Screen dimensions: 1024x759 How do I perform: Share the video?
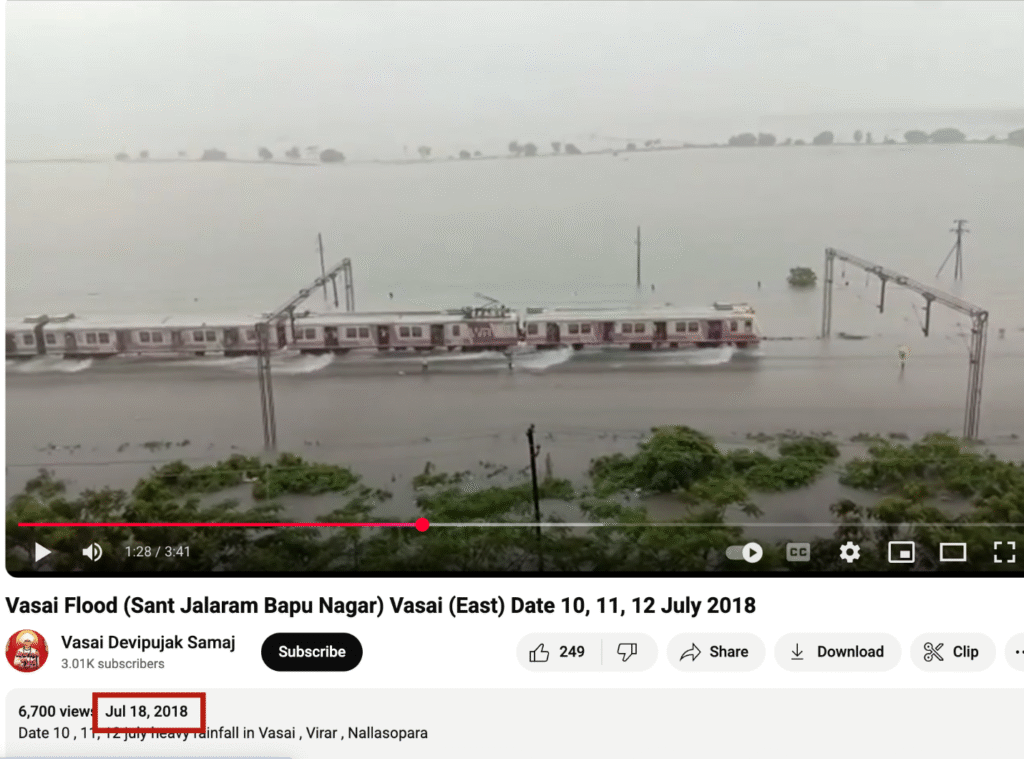715,652
